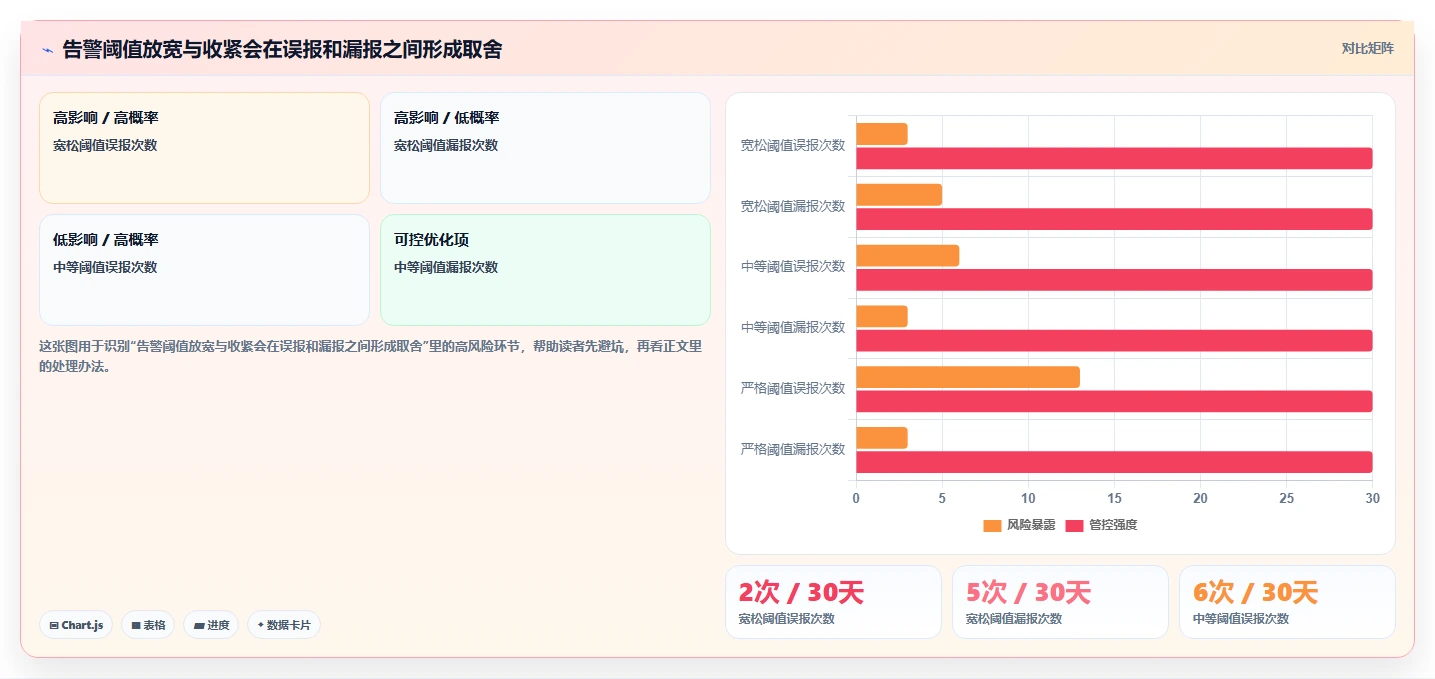
Task: Click the red 管控强度 bar for 宽松阈值漏报次数
Action: click(1114, 219)
